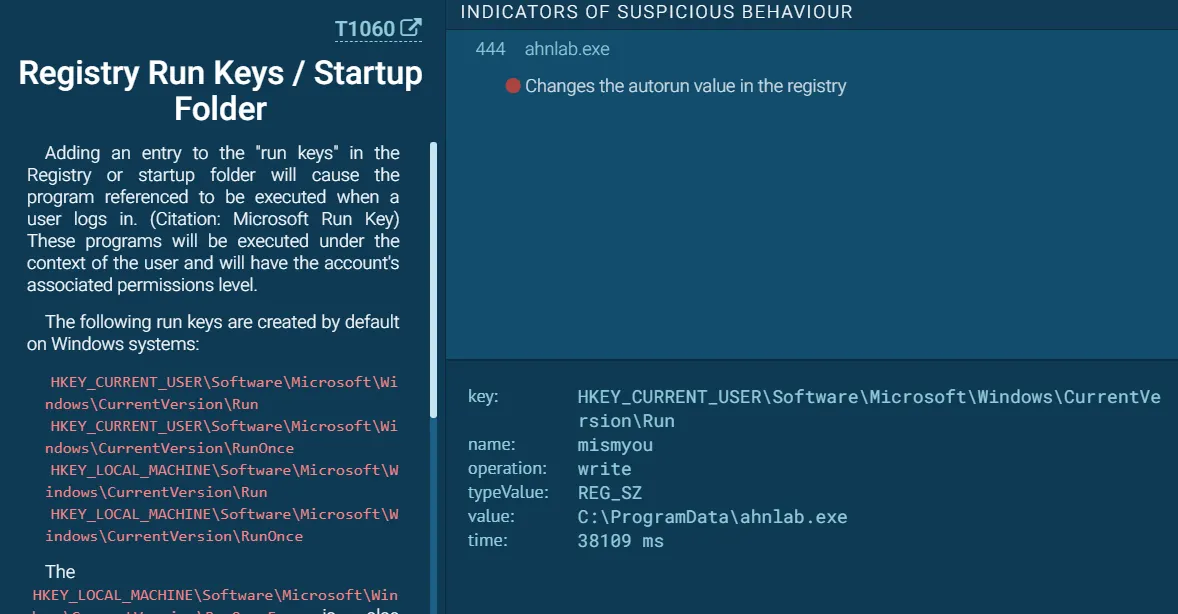Image resolution: width=1178 pixels, height=614 pixels.
Task: Open the T1060 technique link
Action: click(365, 29)
